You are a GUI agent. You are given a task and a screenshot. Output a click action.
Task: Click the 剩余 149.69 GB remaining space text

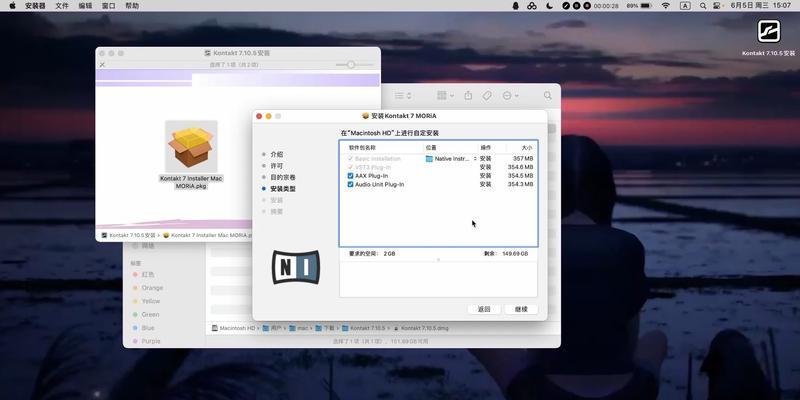(x=506, y=254)
